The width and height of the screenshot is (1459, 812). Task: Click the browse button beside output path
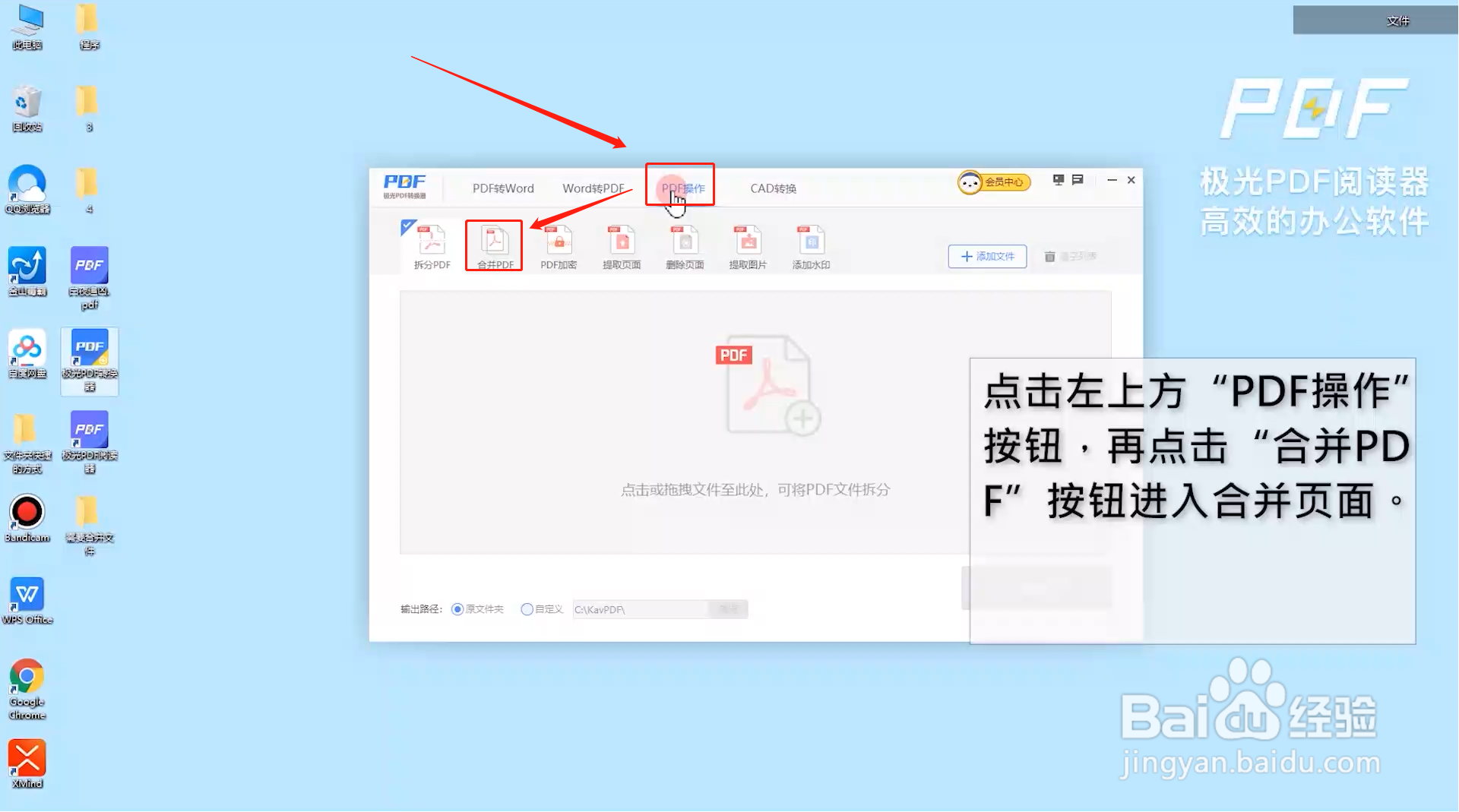[x=728, y=609]
